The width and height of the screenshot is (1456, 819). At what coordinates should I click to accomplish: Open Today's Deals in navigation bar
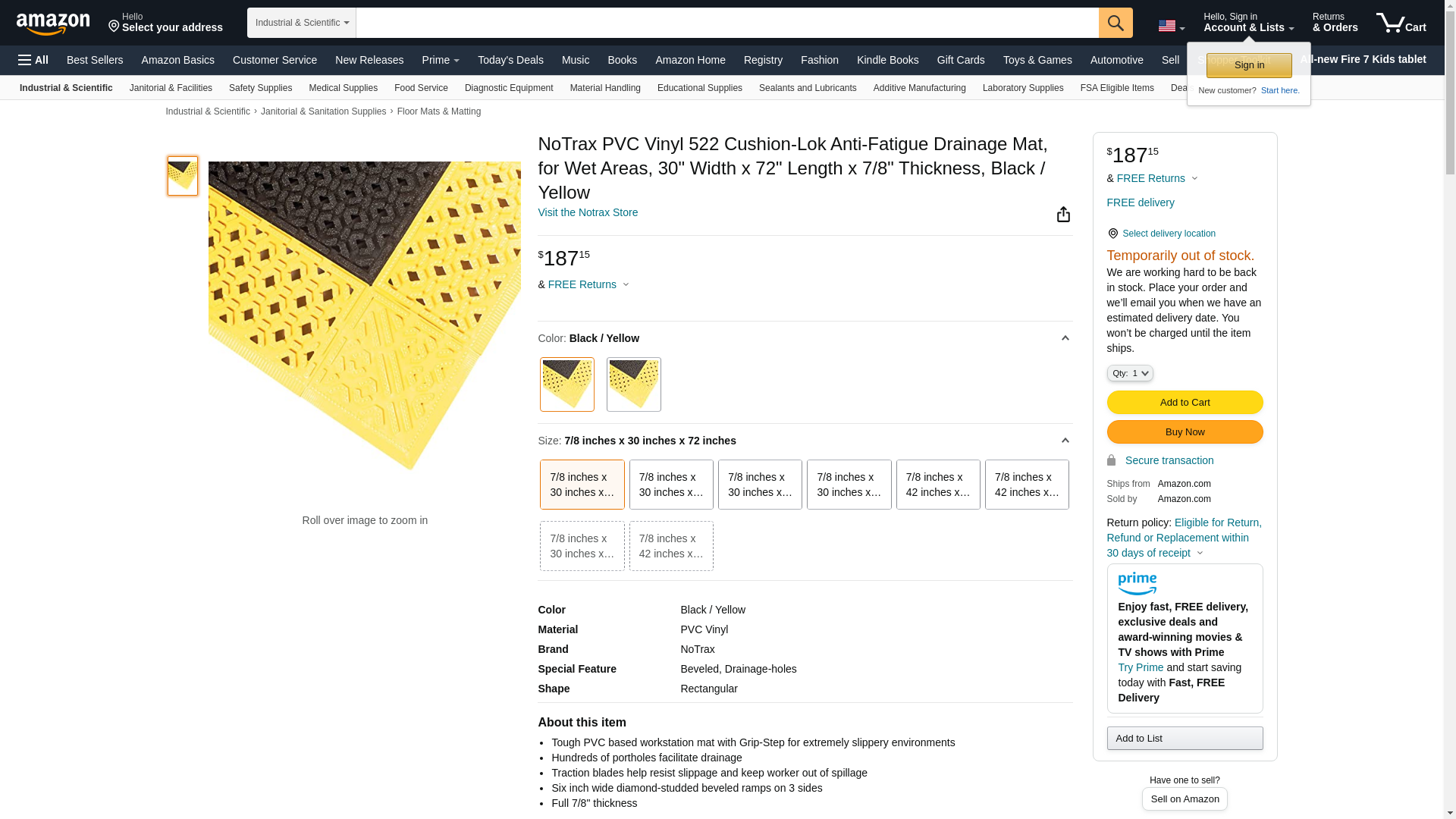(510, 60)
